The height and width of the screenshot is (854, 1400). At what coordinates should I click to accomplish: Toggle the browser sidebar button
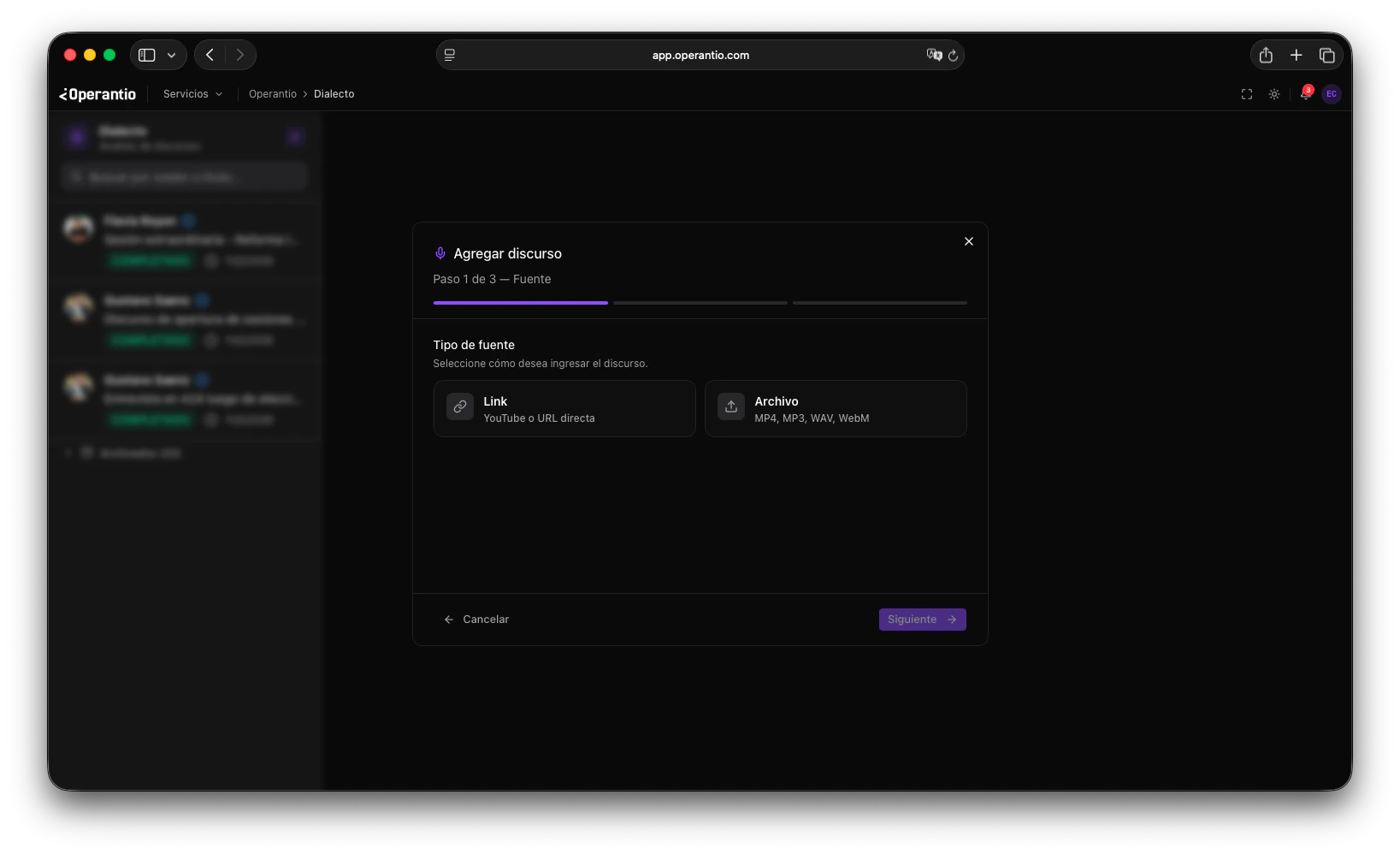point(147,55)
